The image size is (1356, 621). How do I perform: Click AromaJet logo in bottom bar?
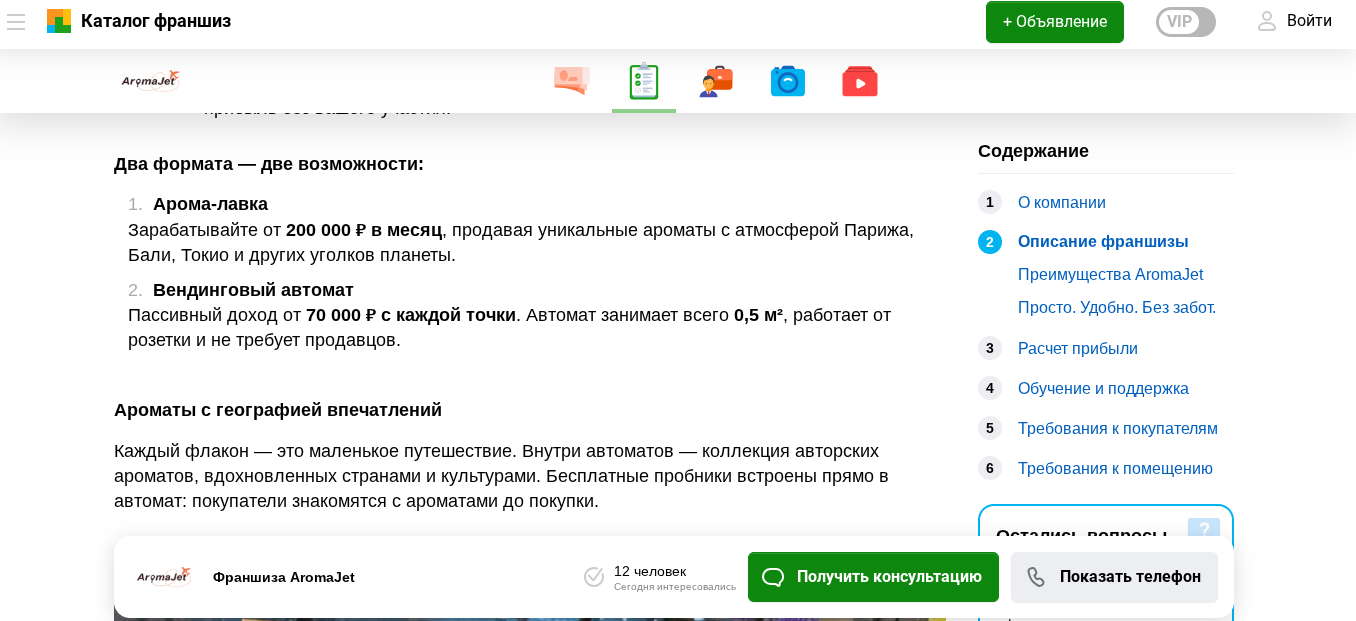(x=164, y=577)
